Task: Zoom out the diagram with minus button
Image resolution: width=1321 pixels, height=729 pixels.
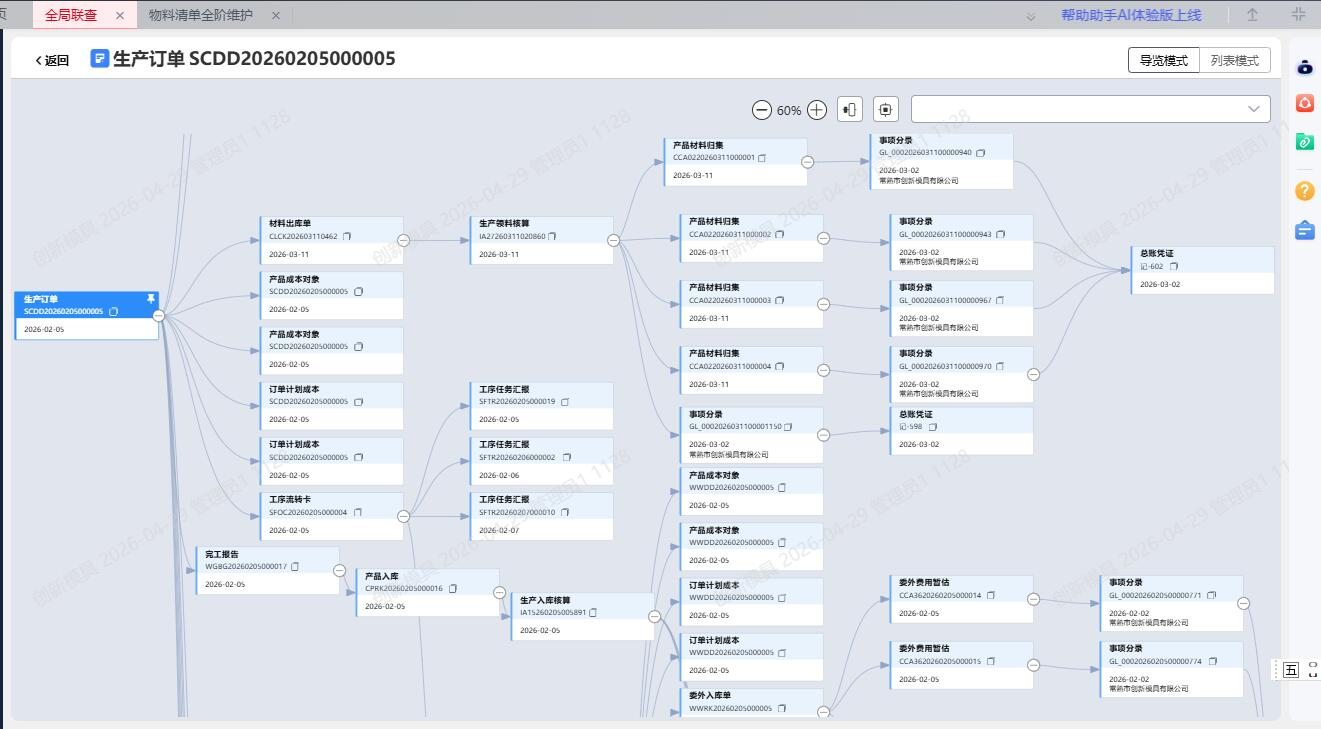Action: click(x=762, y=110)
